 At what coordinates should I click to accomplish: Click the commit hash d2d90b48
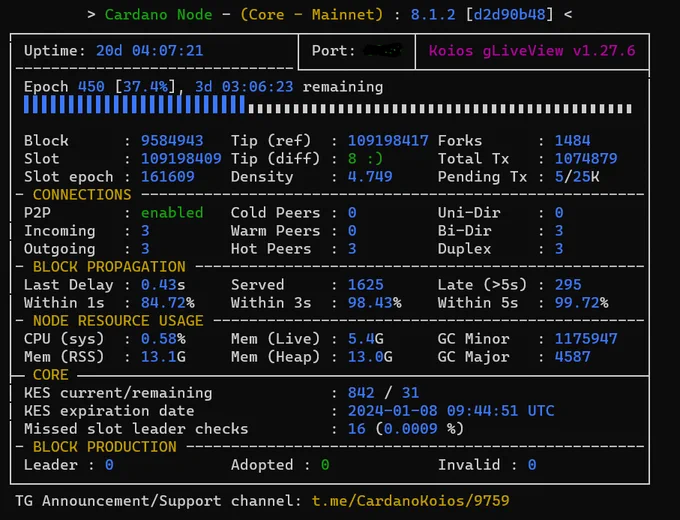(509, 15)
